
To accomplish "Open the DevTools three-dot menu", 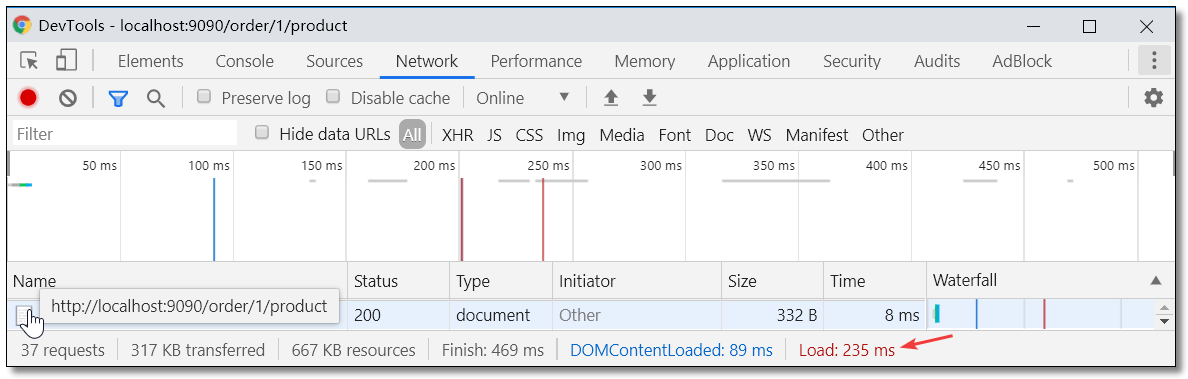I will pyautogui.click(x=1154, y=61).
